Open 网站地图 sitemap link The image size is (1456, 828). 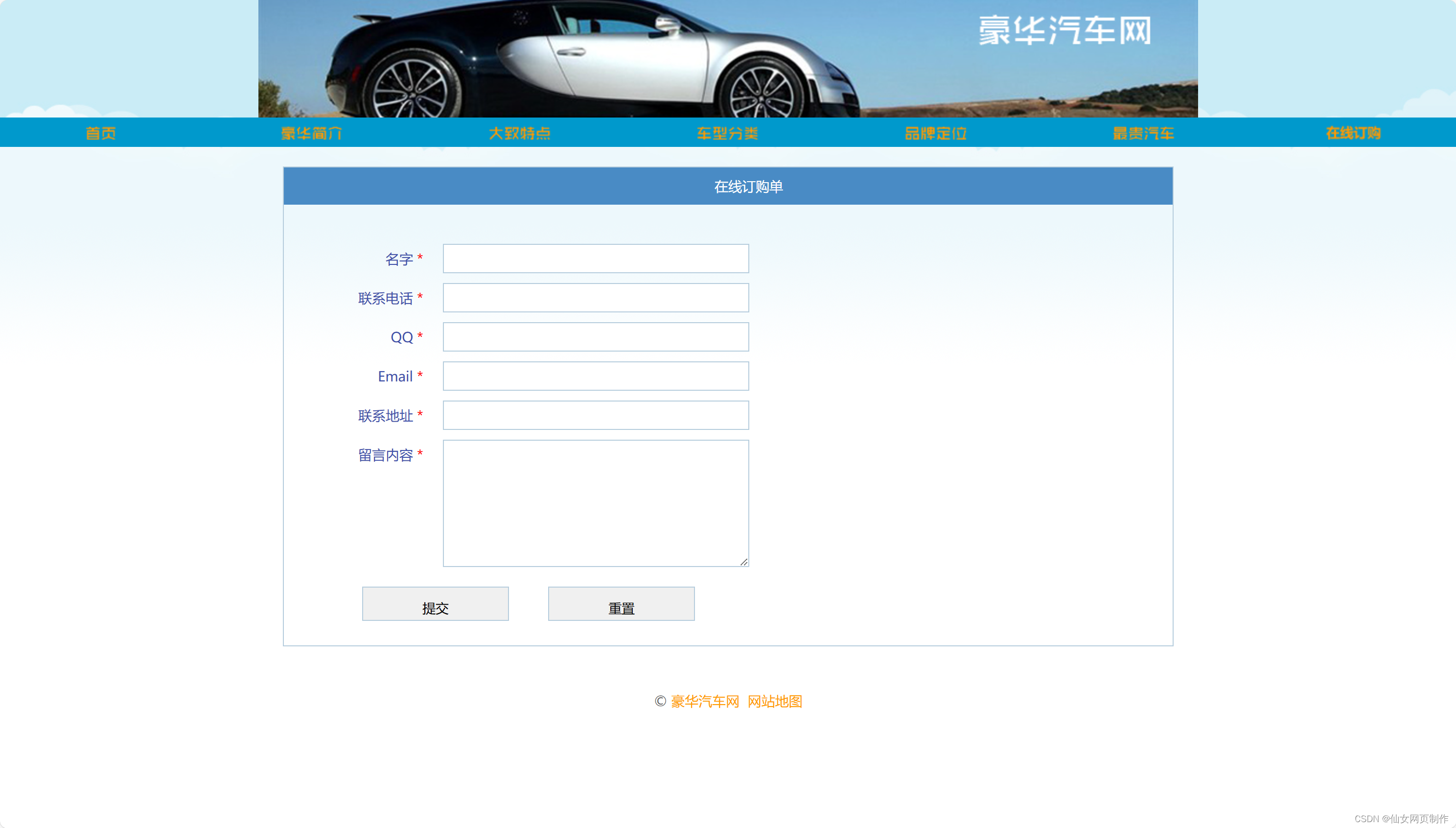click(x=775, y=701)
